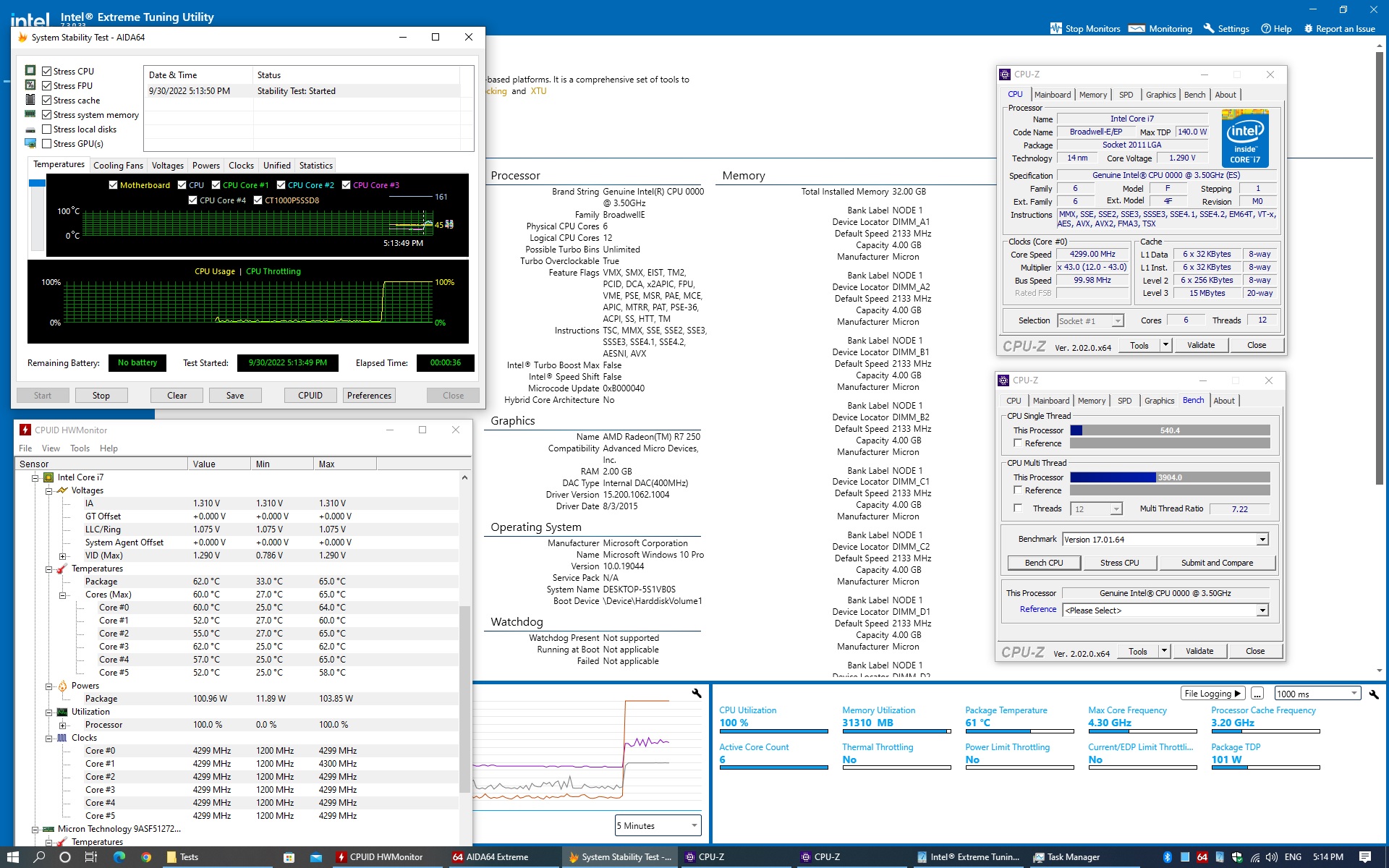The image size is (1389, 868).
Task: Open Settings wrench icon in XTU
Action: click(1209, 29)
